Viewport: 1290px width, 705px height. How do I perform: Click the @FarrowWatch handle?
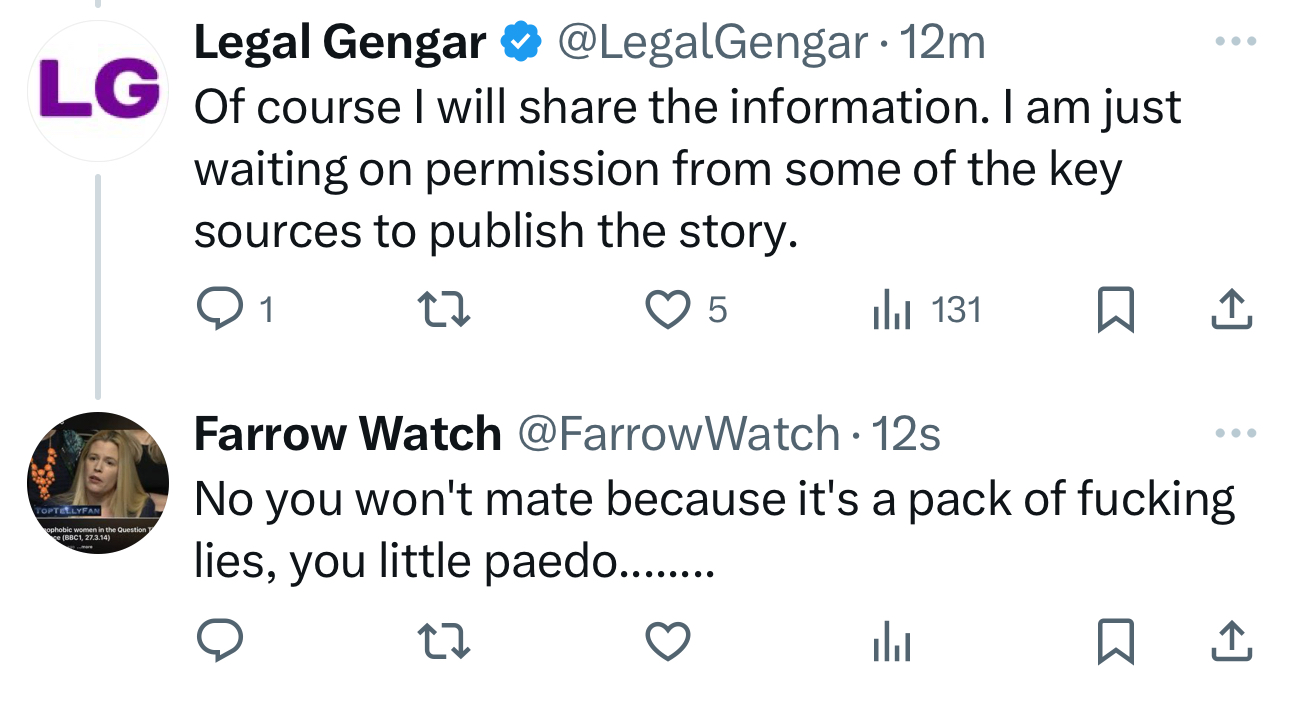(x=678, y=434)
